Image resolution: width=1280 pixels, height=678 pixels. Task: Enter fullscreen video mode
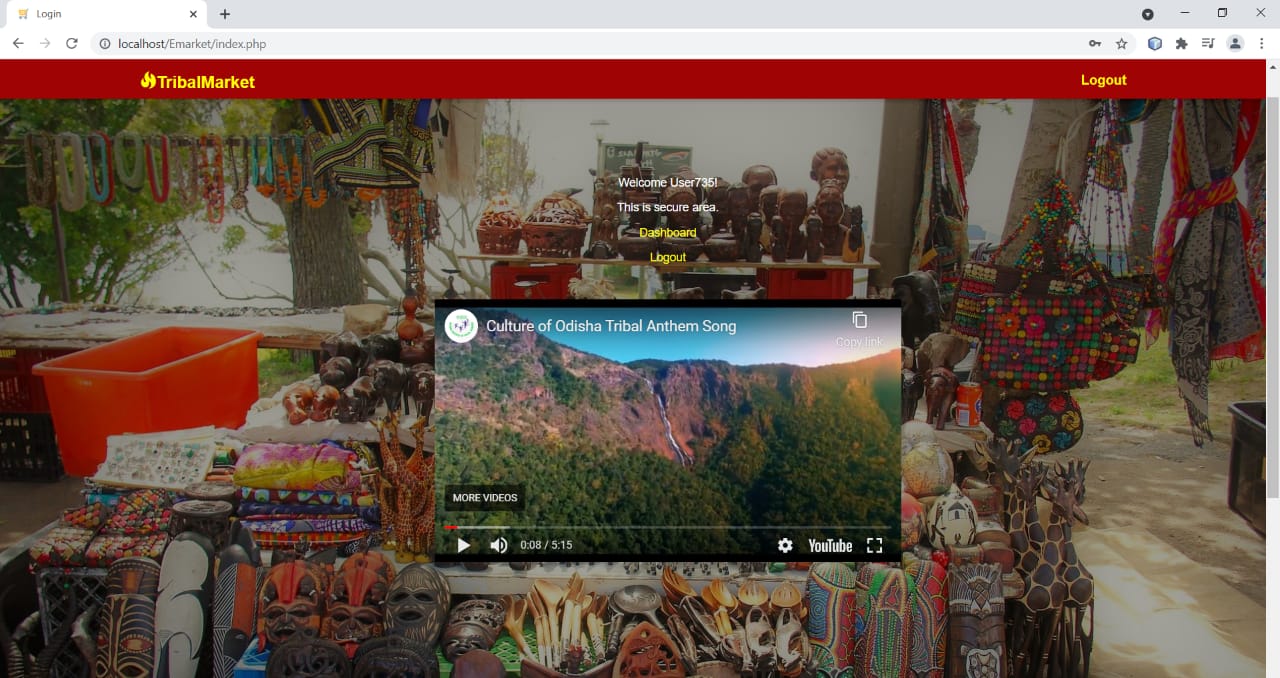coord(874,545)
